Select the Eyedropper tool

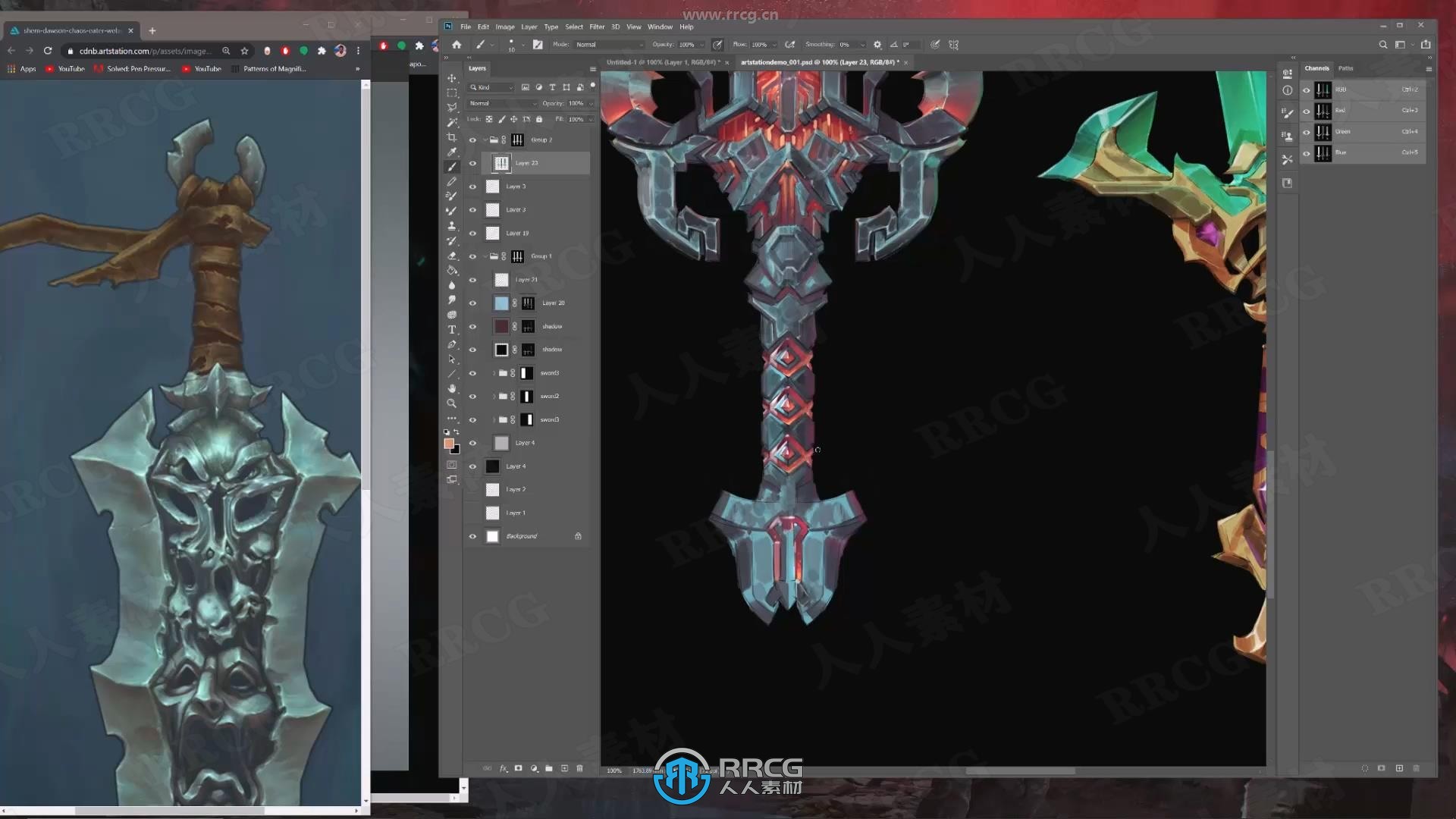(x=452, y=152)
